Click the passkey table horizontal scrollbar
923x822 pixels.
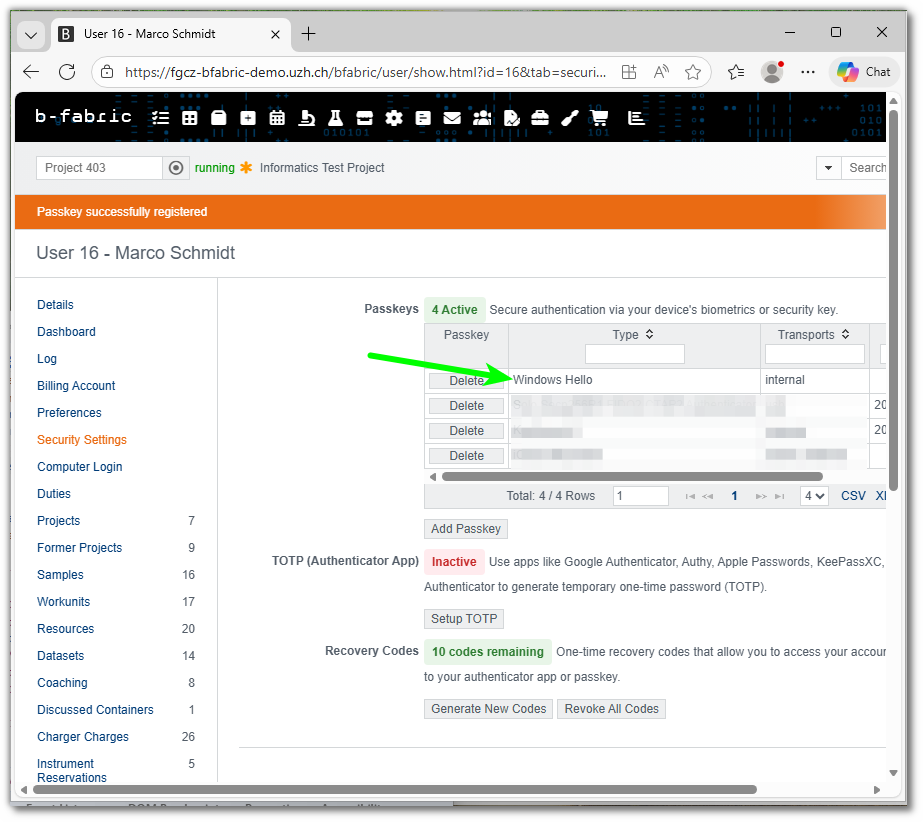[x=632, y=476]
